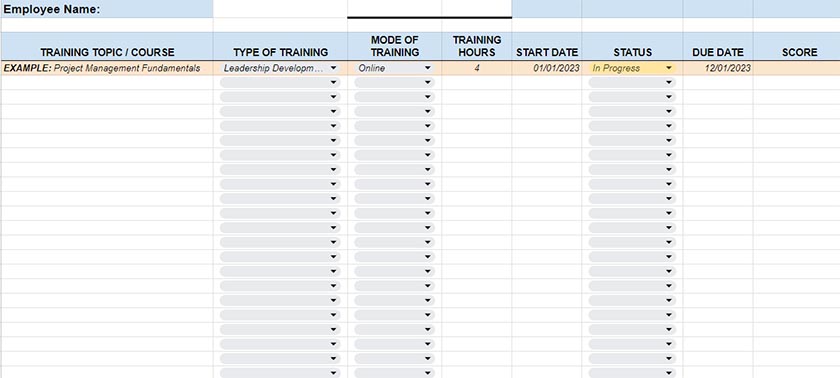
Task: Select the due date cell '12/01/2023'
Action: pos(718,68)
